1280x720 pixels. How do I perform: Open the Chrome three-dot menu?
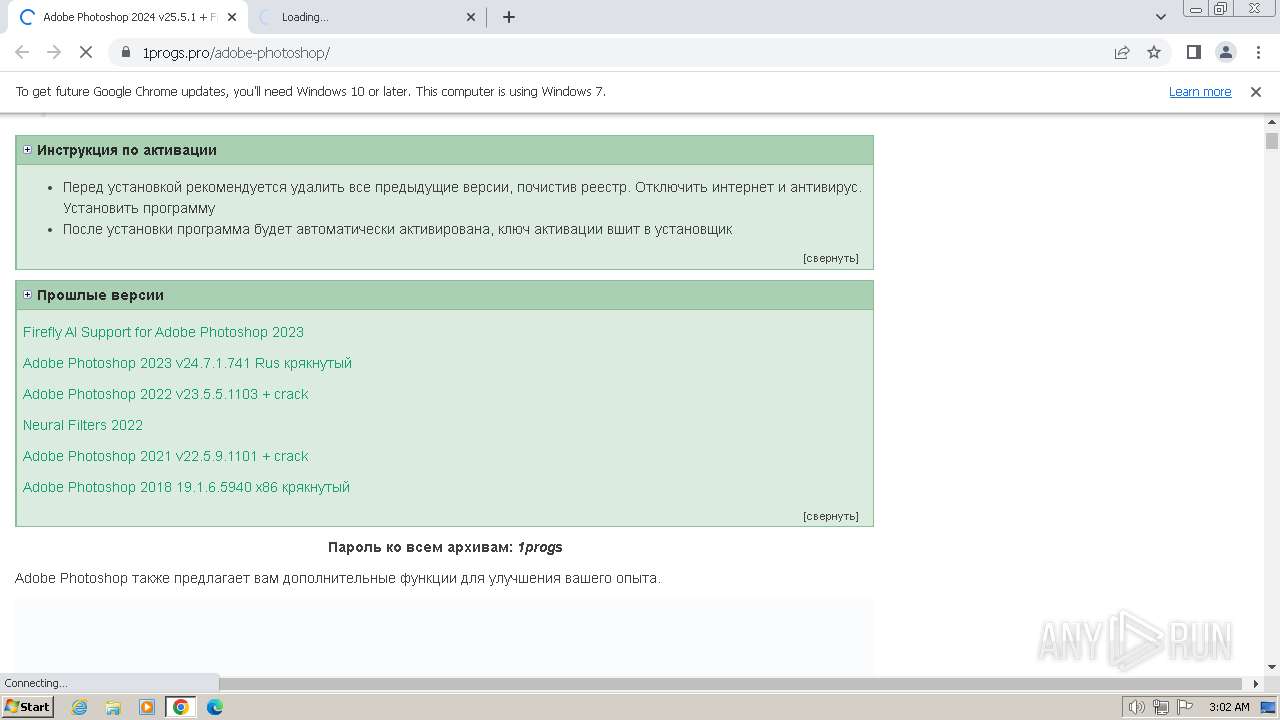pyautogui.click(x=1256, y=52)
